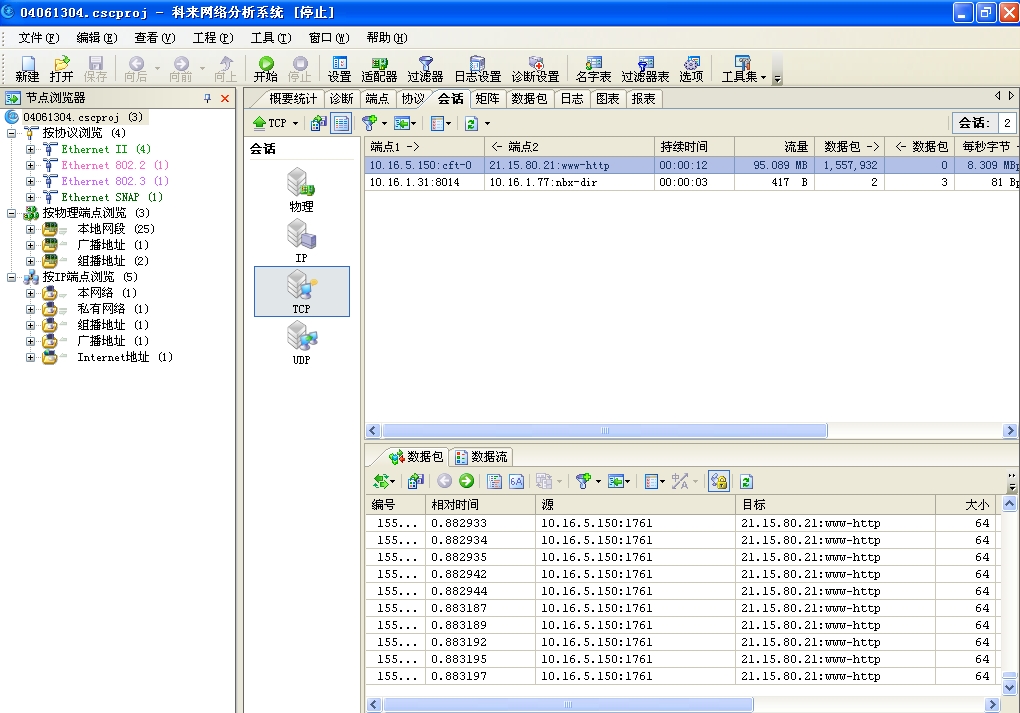Screen dimensions: 1020x713
Task: Switch to the 矩阵 tab
Action: [487, 99]
